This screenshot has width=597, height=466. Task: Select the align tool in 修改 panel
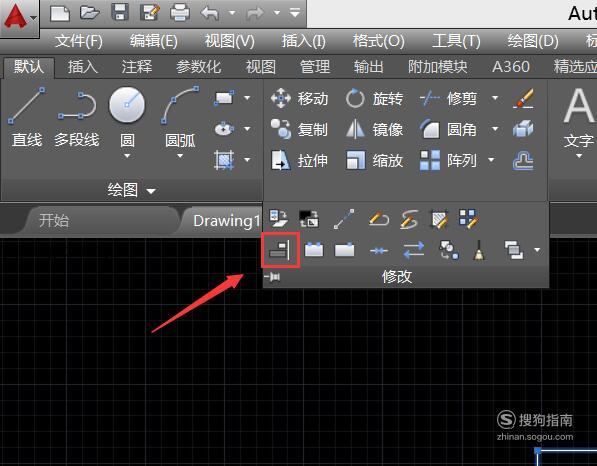coord(281,251)
